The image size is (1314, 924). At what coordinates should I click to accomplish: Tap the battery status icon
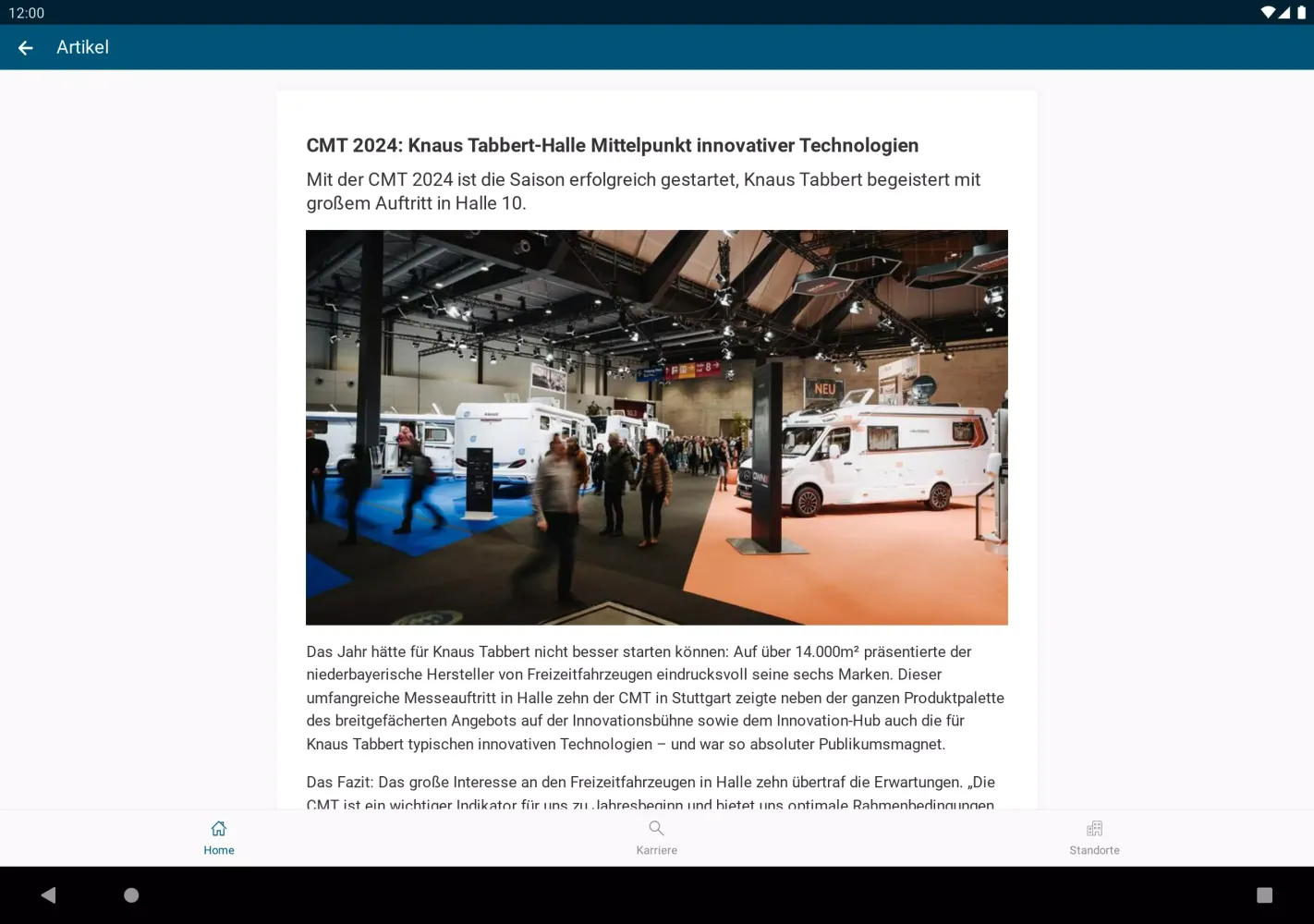pos(1301,13)
